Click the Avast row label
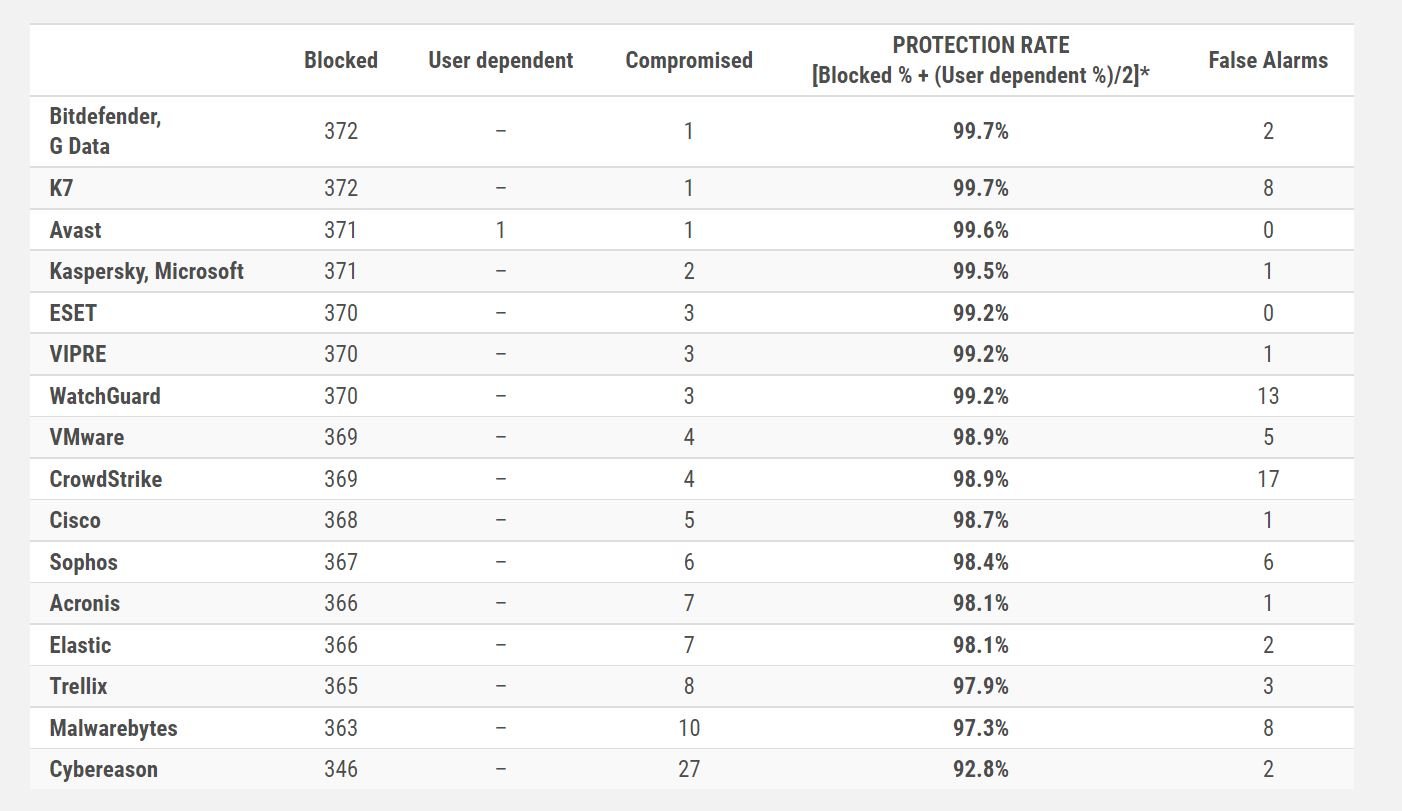 75,230
